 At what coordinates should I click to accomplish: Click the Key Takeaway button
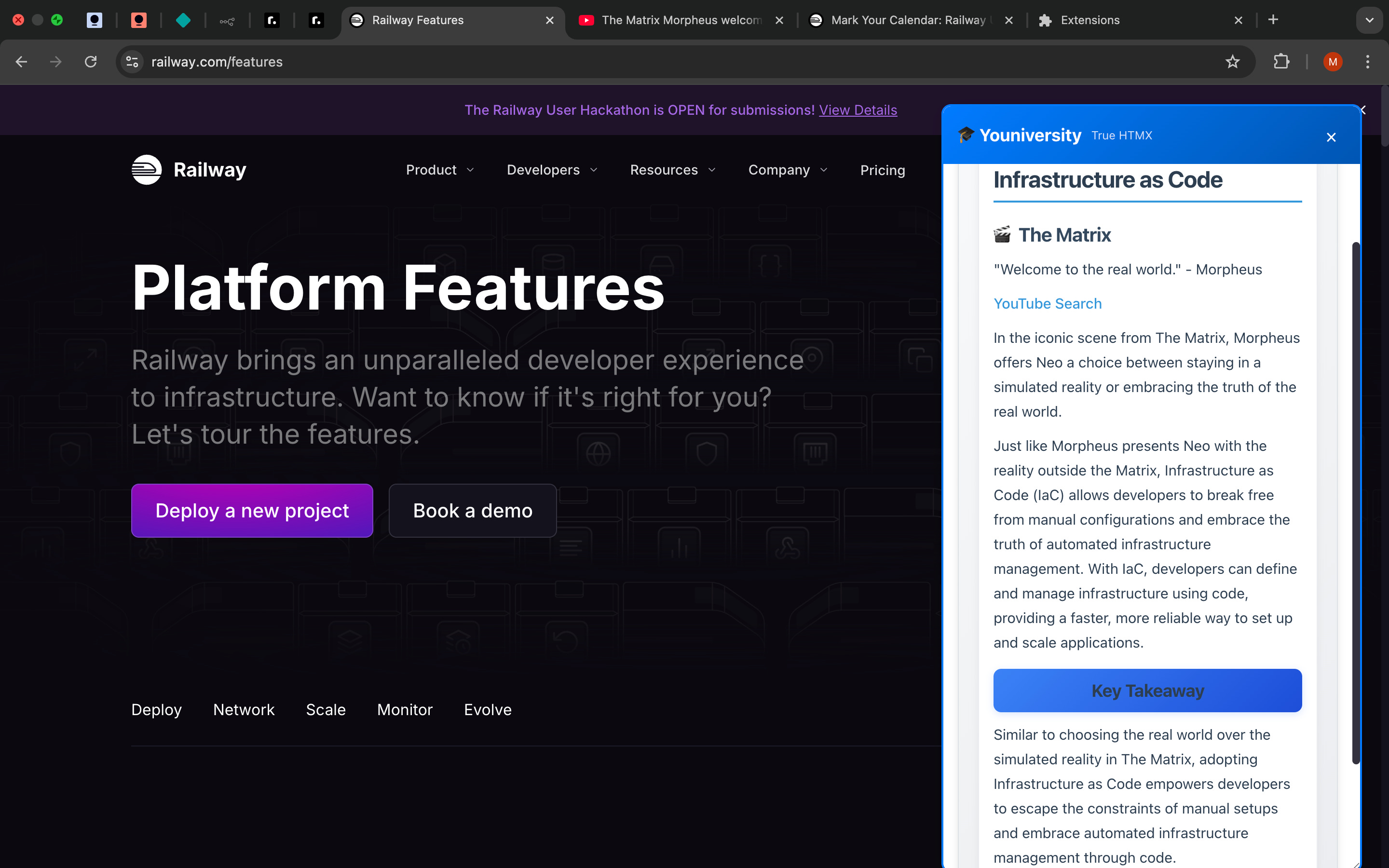pos(1147,690)
